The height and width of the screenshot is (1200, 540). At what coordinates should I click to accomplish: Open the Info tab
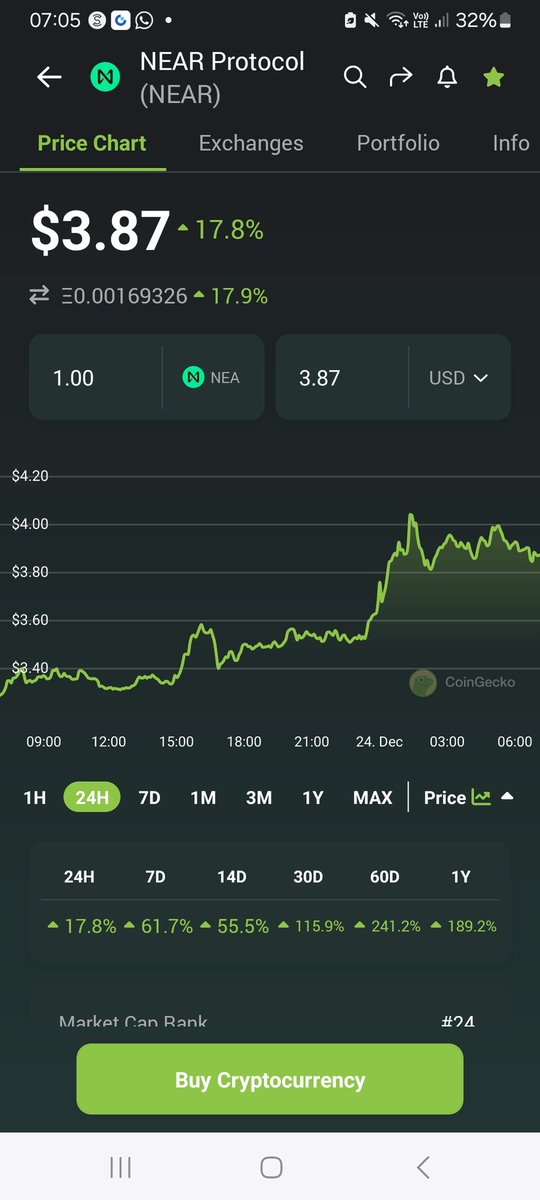pos(511,143)
